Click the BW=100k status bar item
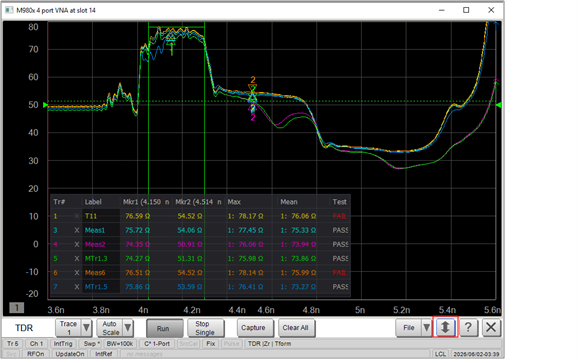Viewport: 579px width, 363px height. pos(120,344)
